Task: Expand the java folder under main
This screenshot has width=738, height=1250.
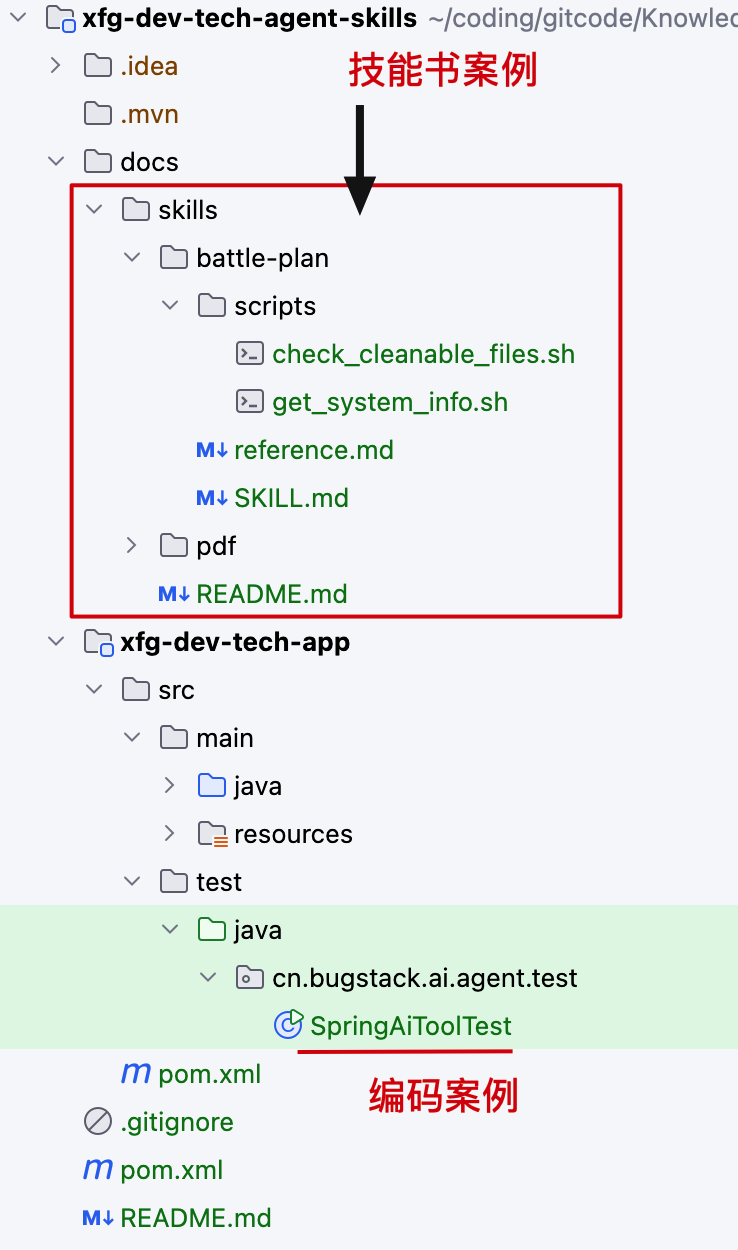Action: (168, 785)
